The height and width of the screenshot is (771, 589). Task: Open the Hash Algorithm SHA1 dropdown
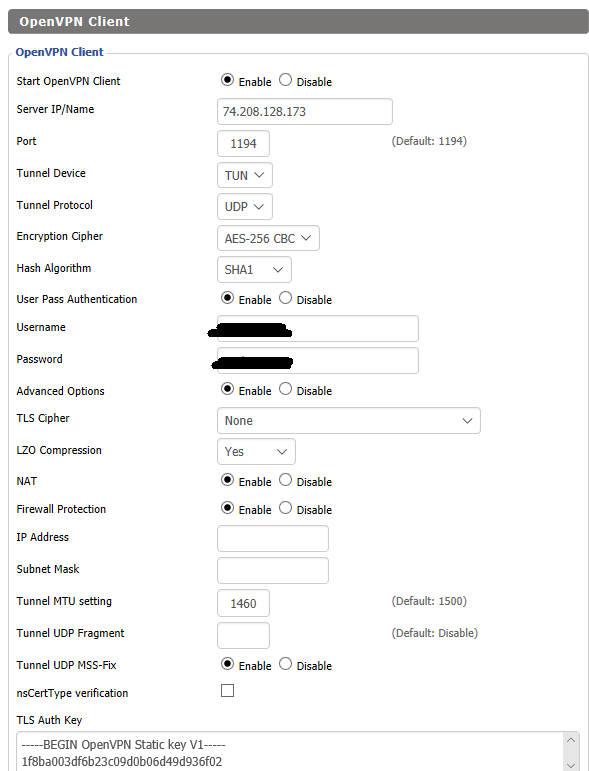click(x=254, y=269)
